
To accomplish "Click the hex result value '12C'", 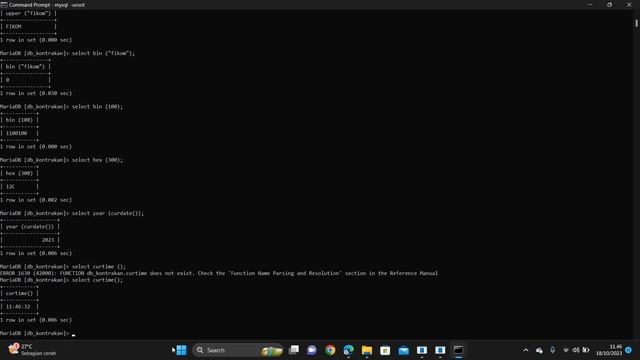I will tap(10, 187).
